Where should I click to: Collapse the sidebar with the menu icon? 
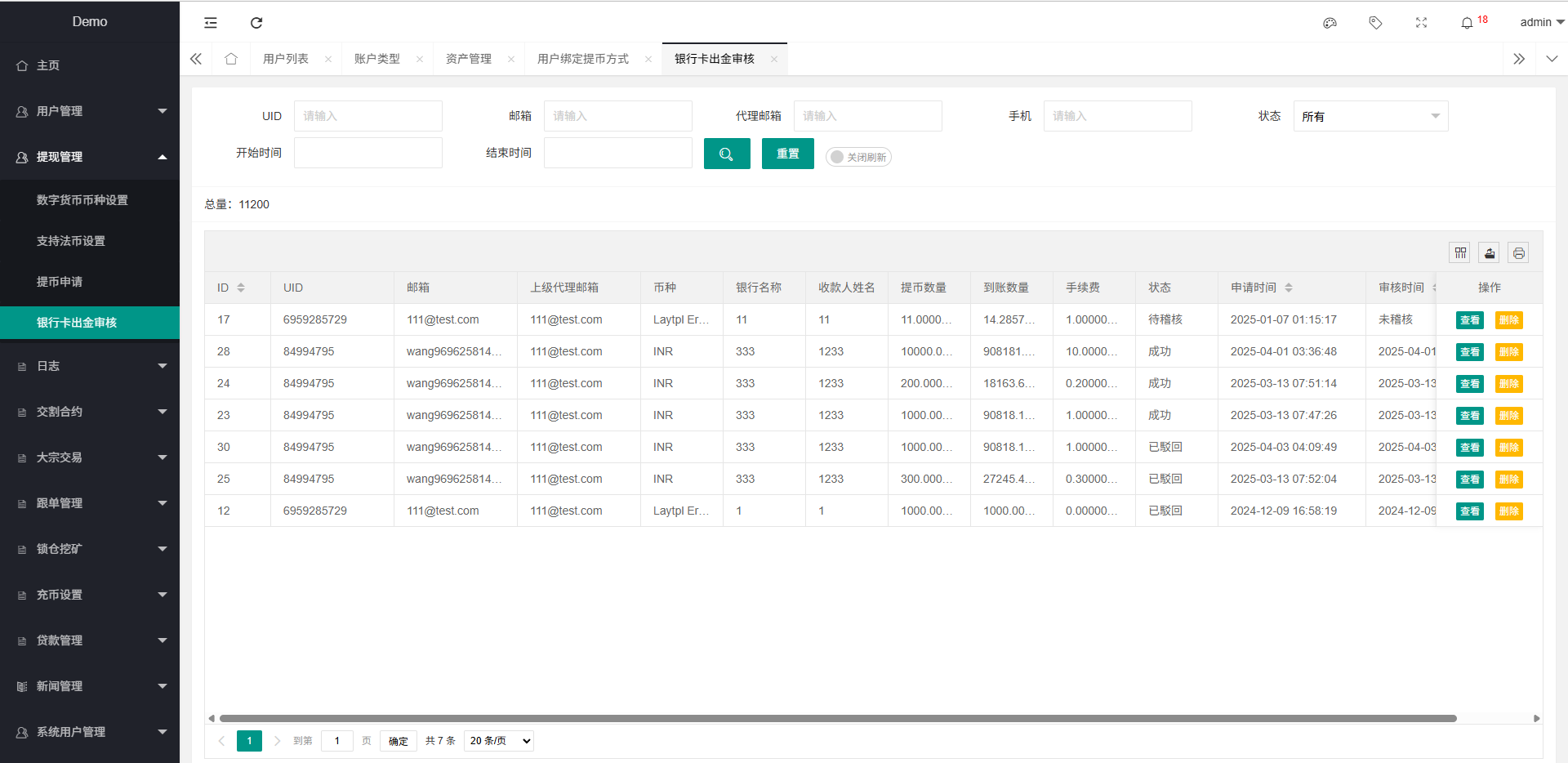tap(211, 23)
